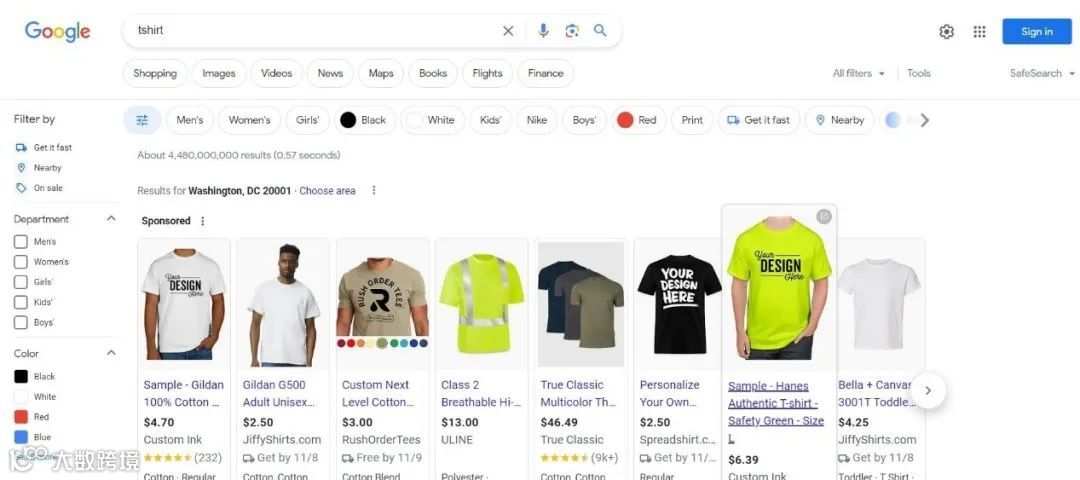
Task: Open Sample - Hanes Authentic T-shirt link
Action: [x=776, y=412]
